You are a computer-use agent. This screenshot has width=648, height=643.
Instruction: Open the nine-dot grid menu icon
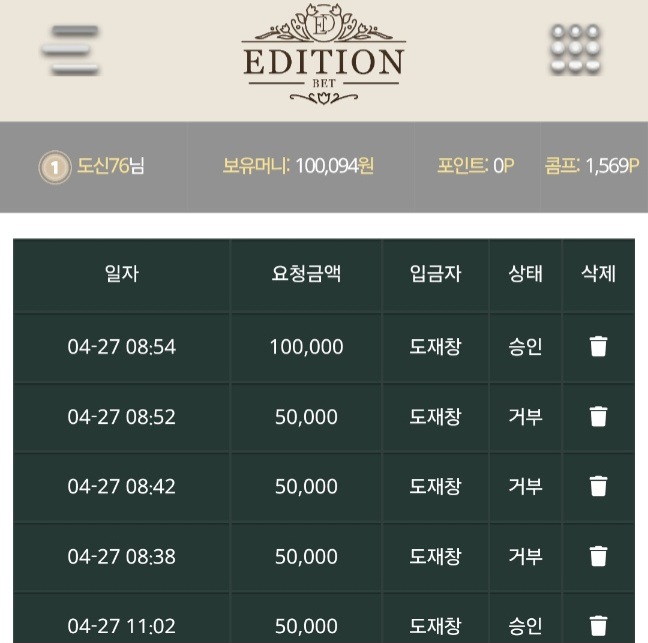pos(576,50)
